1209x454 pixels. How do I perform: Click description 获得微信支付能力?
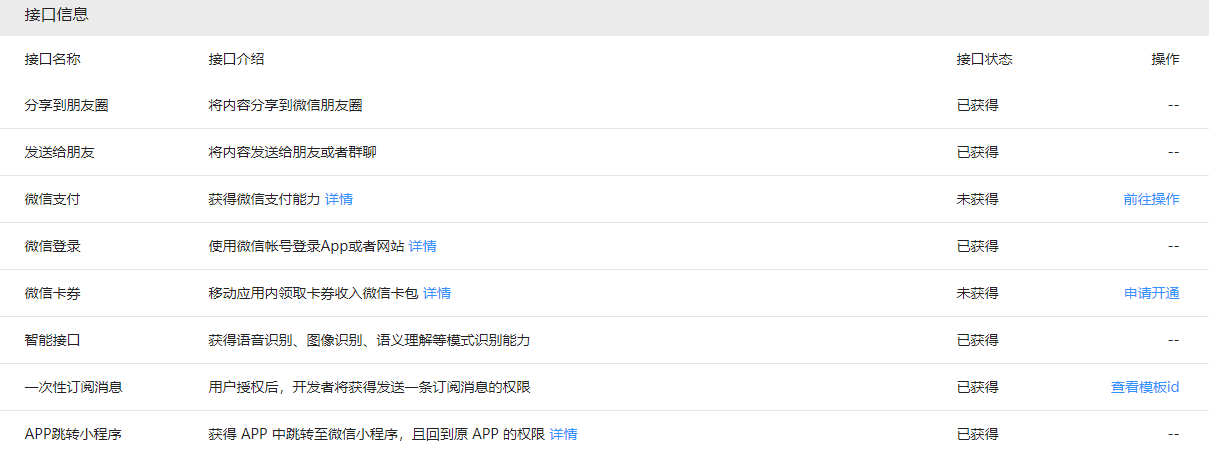[x=264, y=199]
